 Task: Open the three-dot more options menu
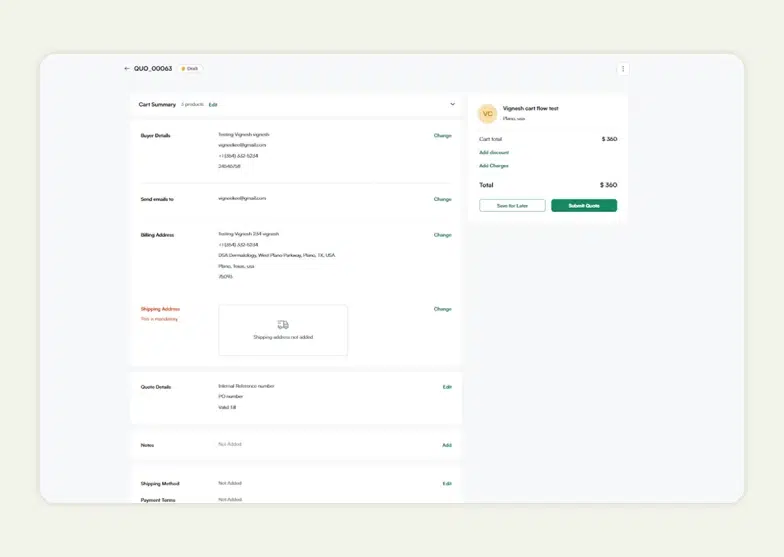[623, 69]
